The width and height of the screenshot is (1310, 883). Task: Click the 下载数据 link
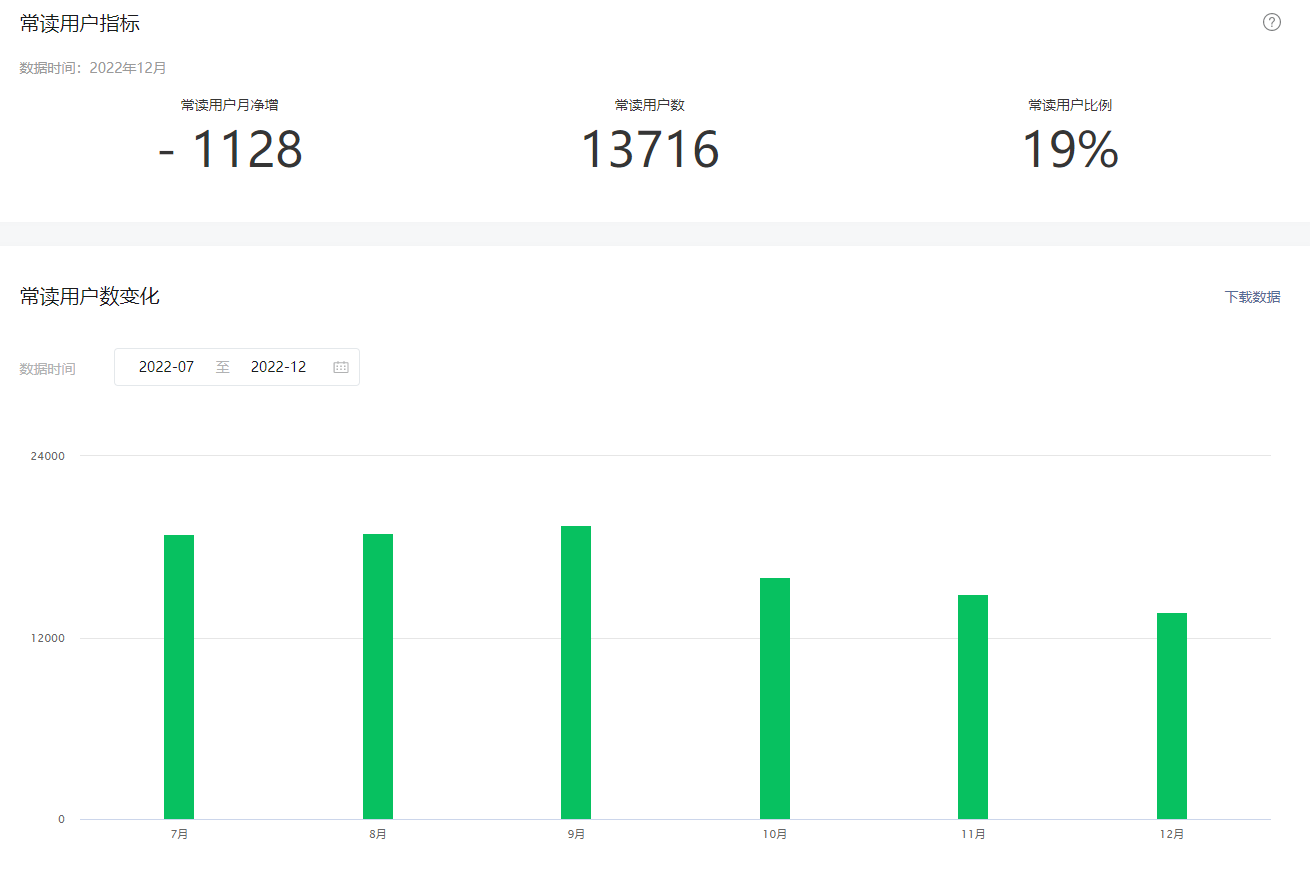(x=1252, y=297)
